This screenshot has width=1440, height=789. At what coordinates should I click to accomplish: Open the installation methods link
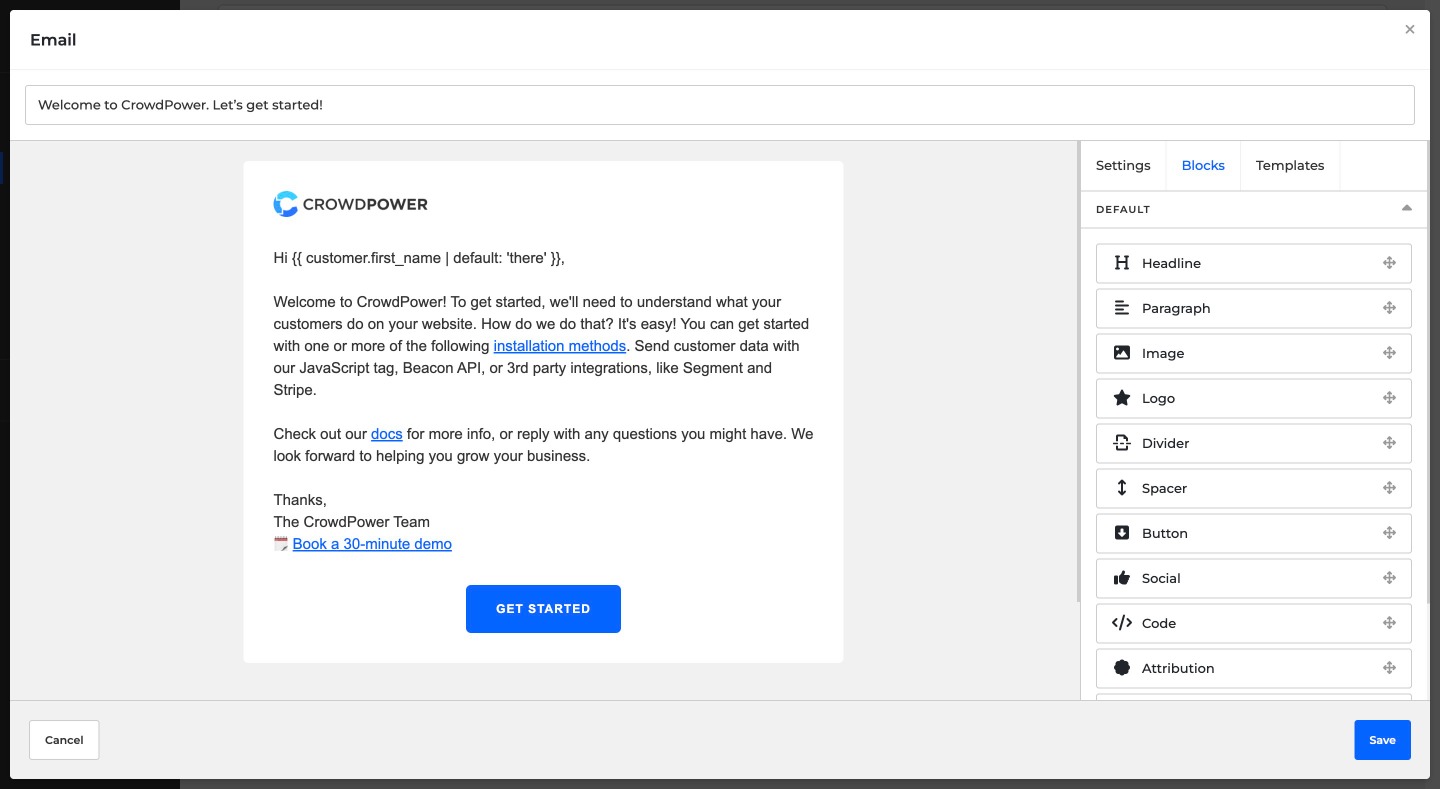560,345
